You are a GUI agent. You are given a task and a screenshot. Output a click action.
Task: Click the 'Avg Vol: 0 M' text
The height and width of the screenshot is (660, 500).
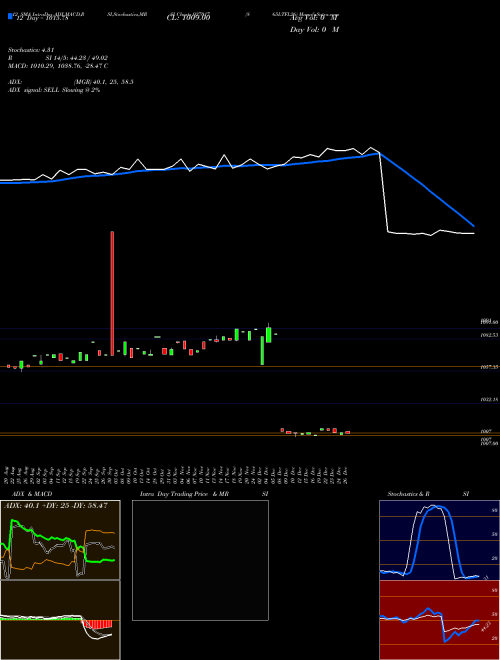click(314, 18)
